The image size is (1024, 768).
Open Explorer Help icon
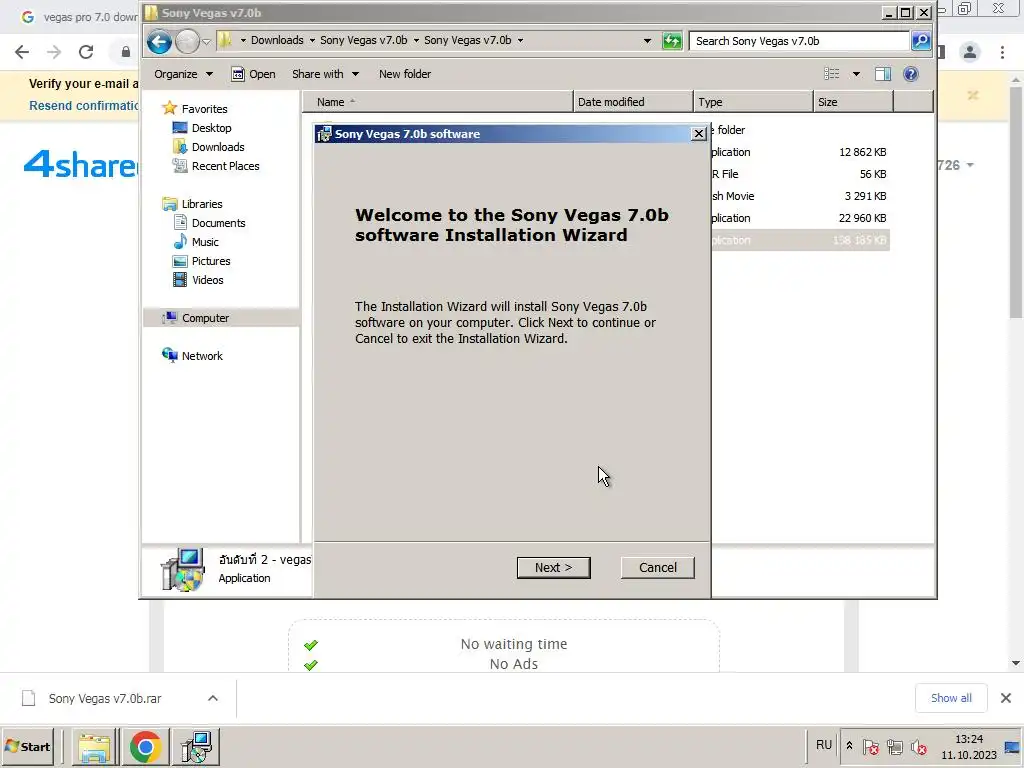click(911, 74)
